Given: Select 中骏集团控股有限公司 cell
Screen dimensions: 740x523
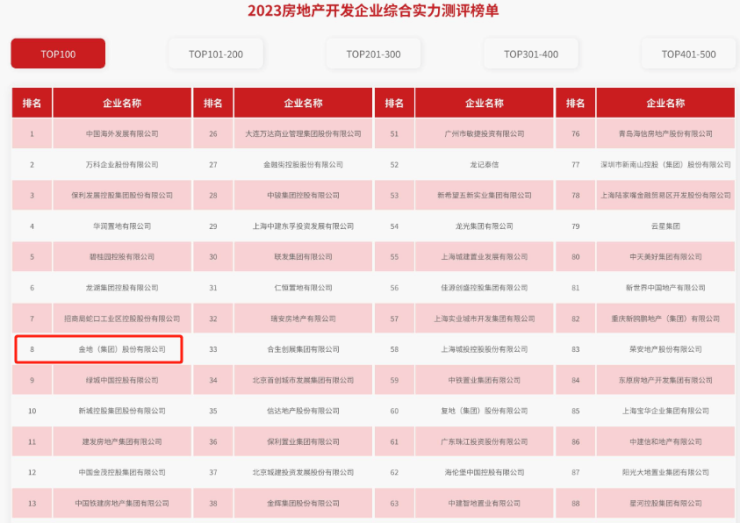Looking at the screenshot, I should click(x=303, y=195).
